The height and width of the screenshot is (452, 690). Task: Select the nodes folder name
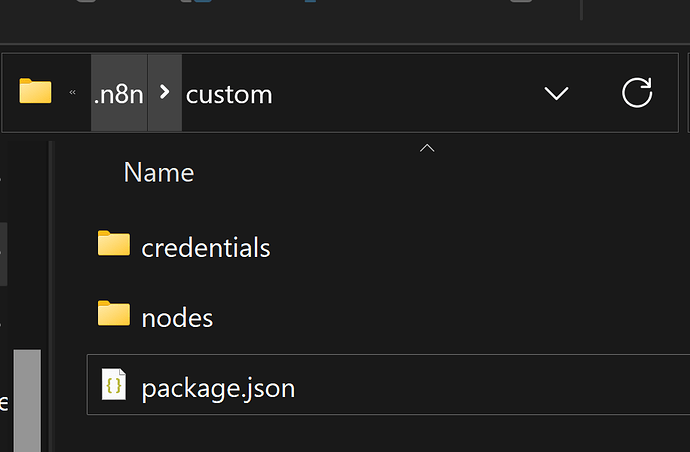click(177, 318)
